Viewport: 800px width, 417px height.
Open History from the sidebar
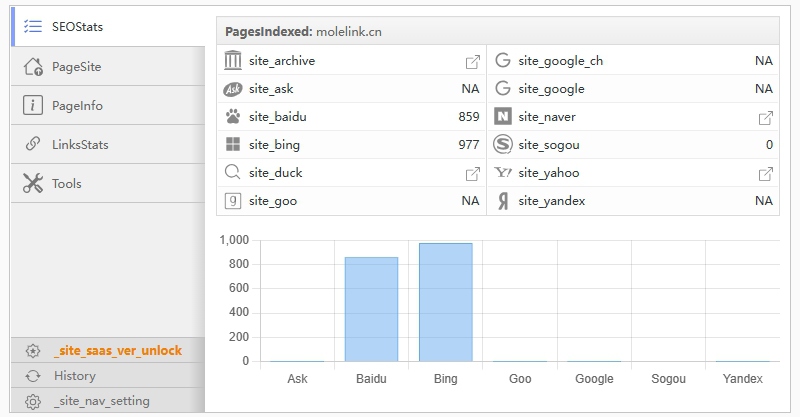tap(75, 376)
